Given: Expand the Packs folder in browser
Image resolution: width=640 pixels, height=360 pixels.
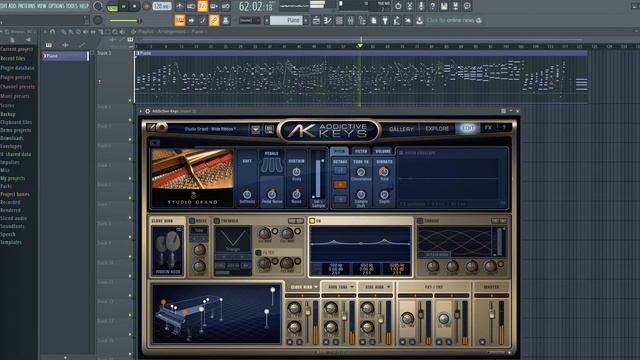Looking at the screenshot, I should [x=6, y=186].
